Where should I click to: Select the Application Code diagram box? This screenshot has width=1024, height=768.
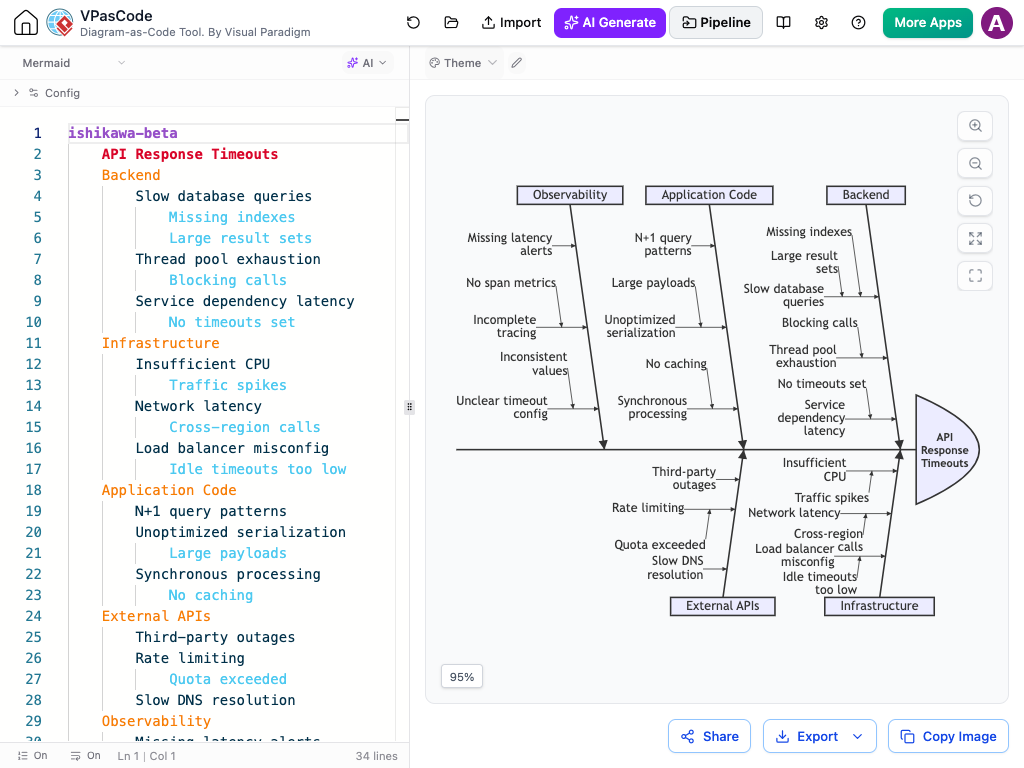tap(709, 195)
